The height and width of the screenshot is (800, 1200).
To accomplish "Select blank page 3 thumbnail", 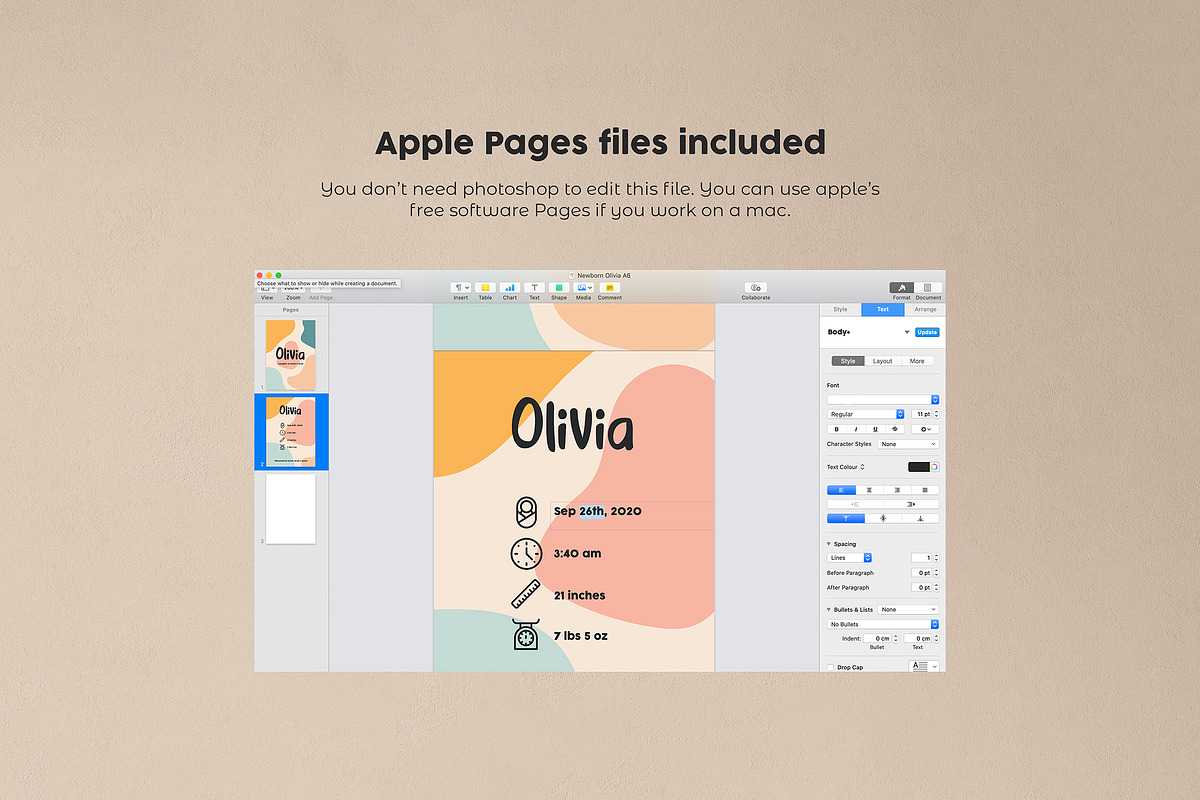I will [x=290, y=509].
